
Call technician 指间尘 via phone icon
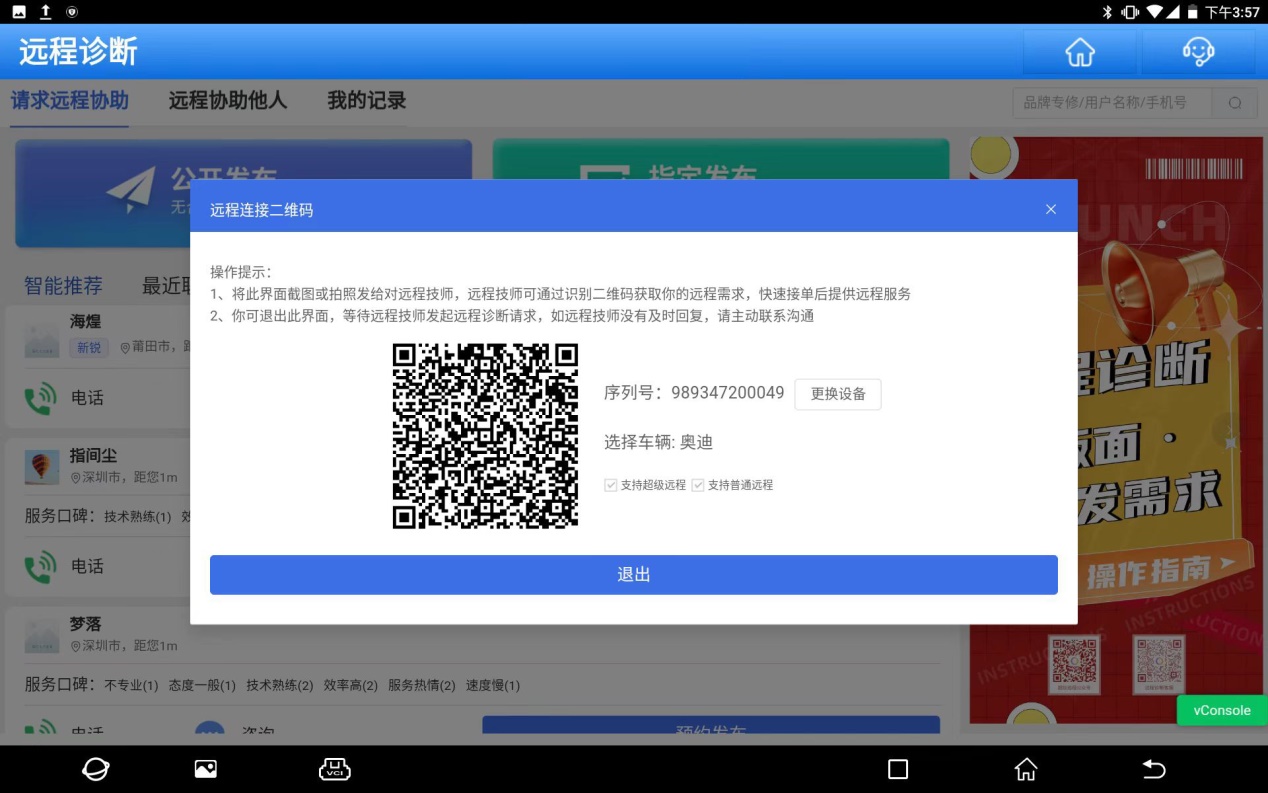(x=40, y=567)
